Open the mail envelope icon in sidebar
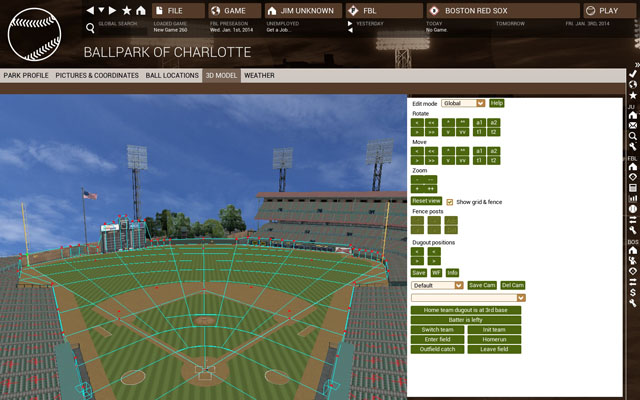 click(633, 125)
